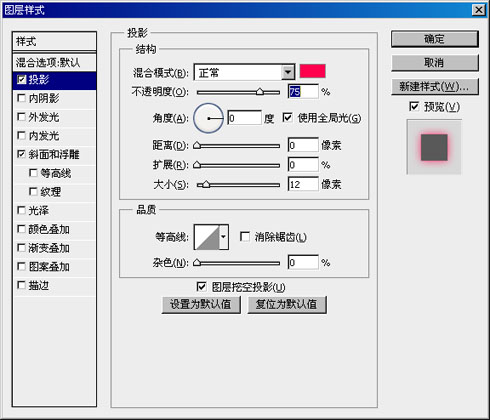This screenshot has height=420, width=490.
Task: Open the shadow color swatch
Action: tap(312, 71)
